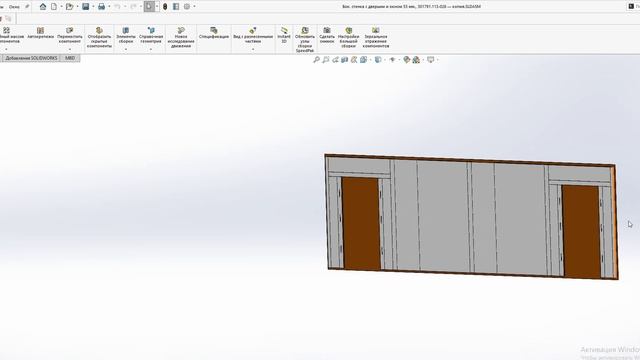Click the Home (welcome) icon

[x=42, y=7]
